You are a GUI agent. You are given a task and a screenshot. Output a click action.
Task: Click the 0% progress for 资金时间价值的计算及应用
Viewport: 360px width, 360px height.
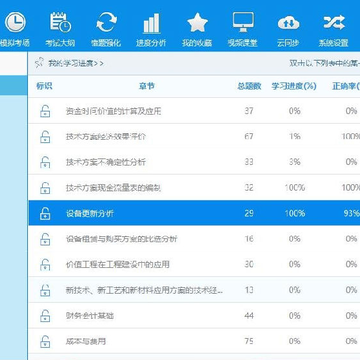pyautogui.click(x=295, y=111)
